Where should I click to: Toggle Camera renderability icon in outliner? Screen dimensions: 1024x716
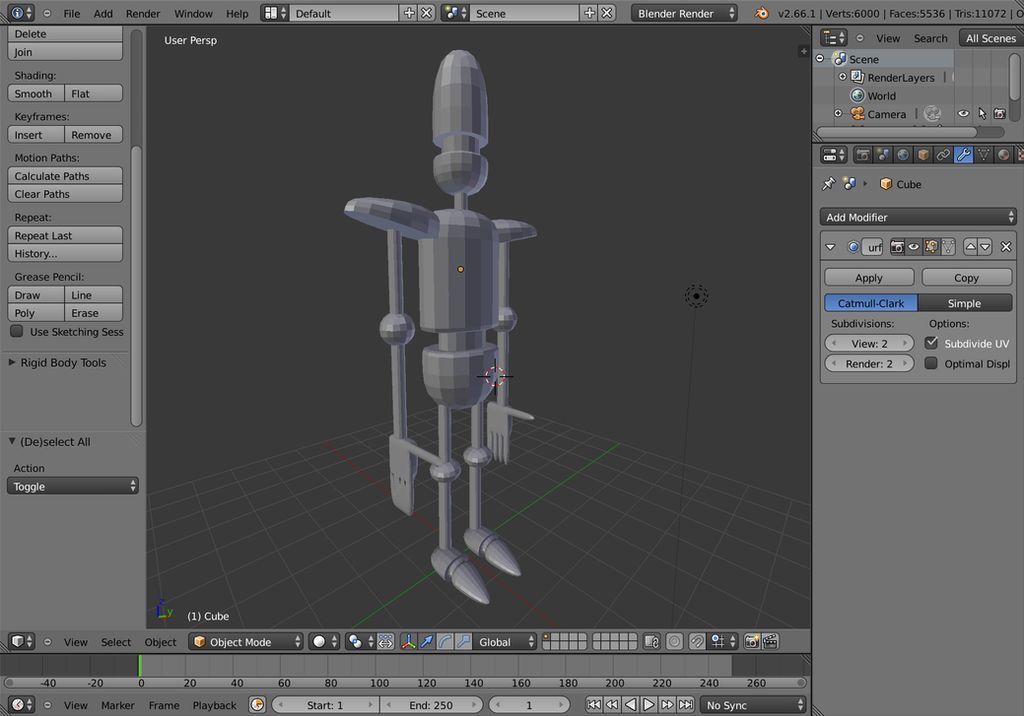point(1000,114)
